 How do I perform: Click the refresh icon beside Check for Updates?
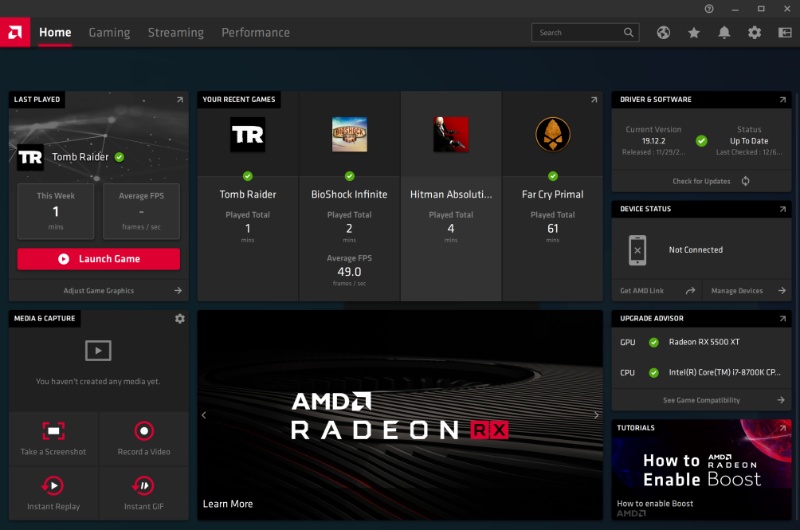coord(745,181)
